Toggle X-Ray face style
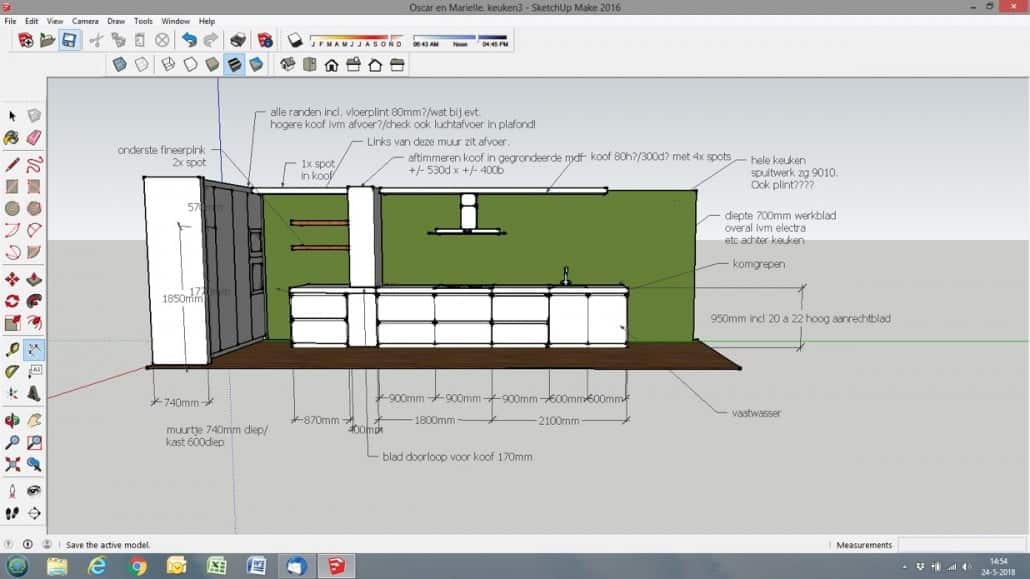1030x579 pixels. coord(120,65)
